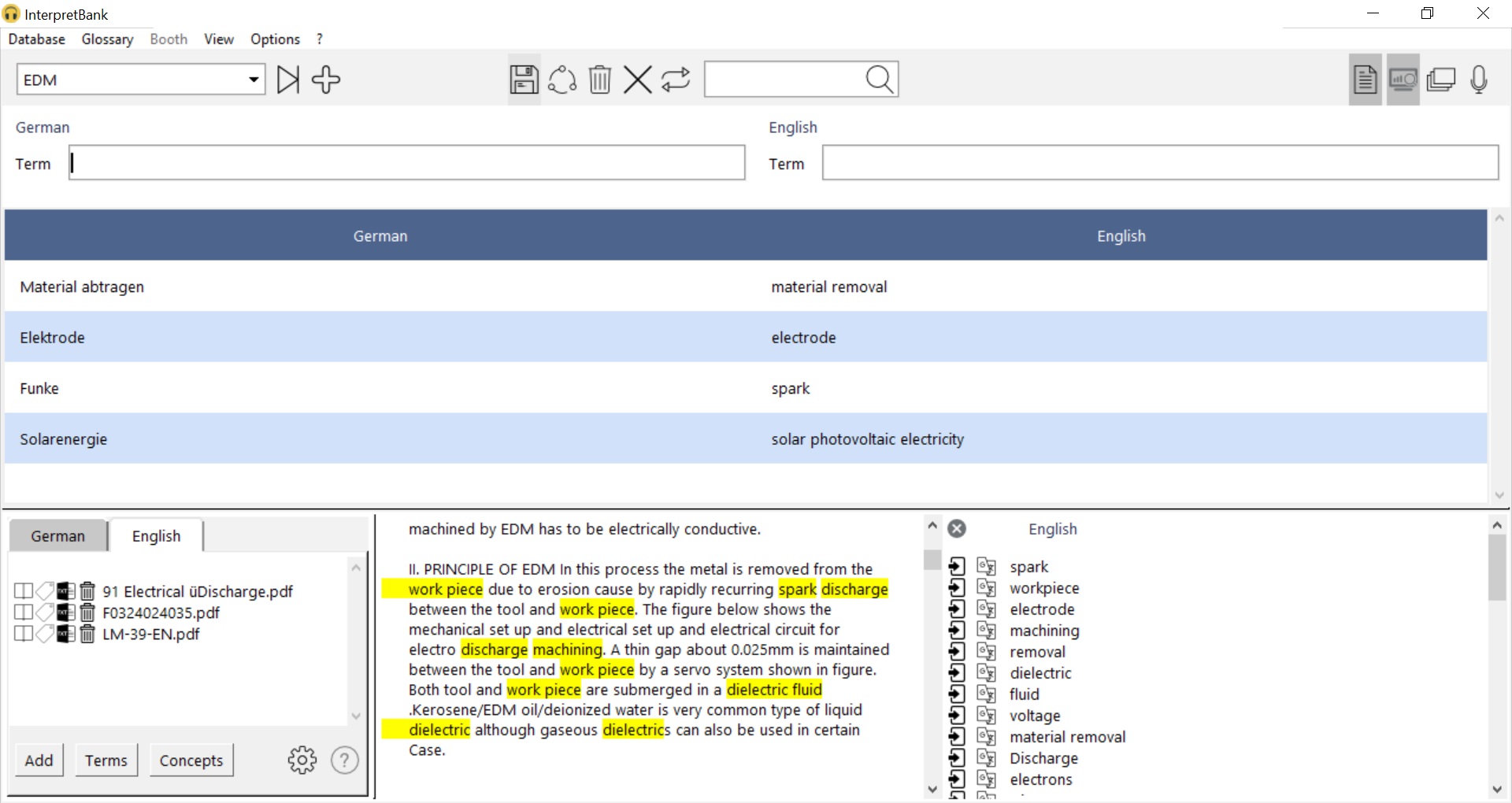Screen dimensions: 1512x803
Task: Delete the F0324024035.pdf document with its trash icon
Action: (87, 612)
